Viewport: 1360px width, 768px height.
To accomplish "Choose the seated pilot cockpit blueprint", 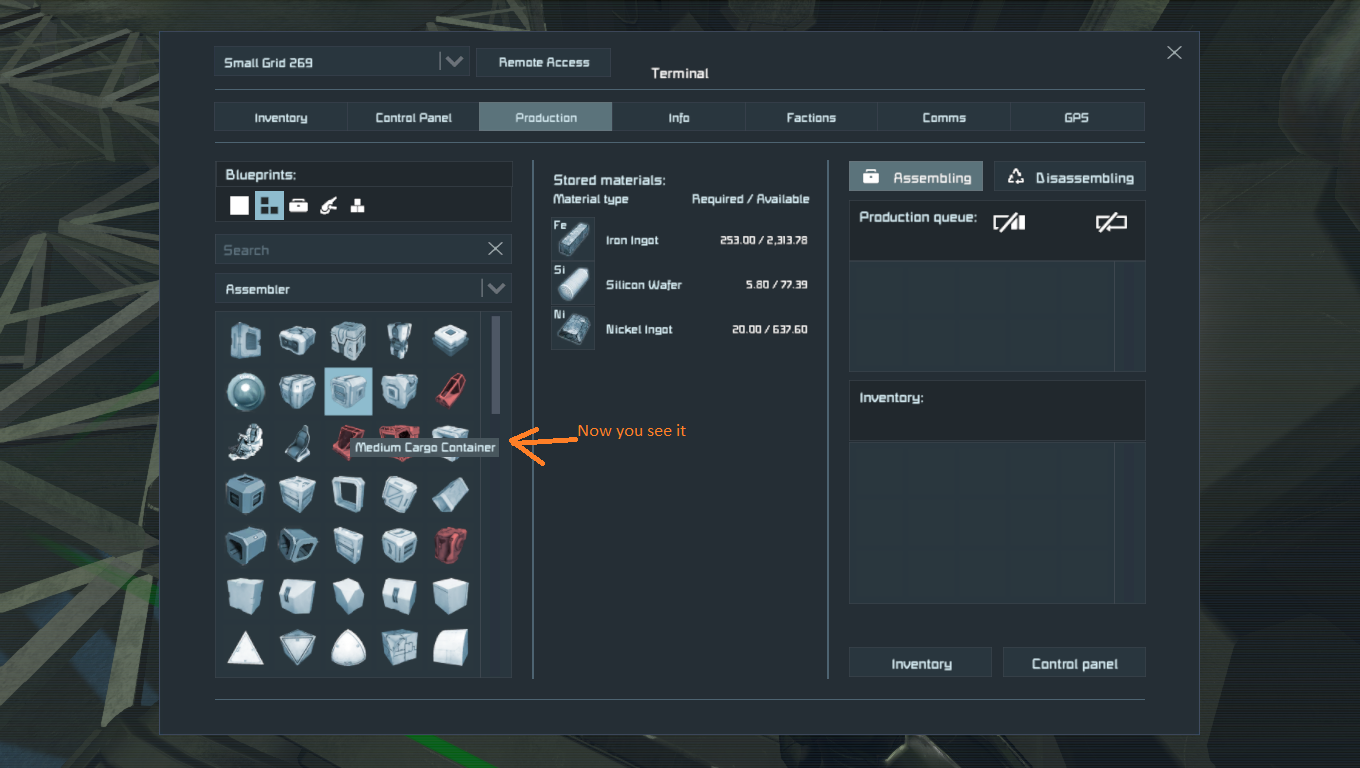I will coord(246,441).
